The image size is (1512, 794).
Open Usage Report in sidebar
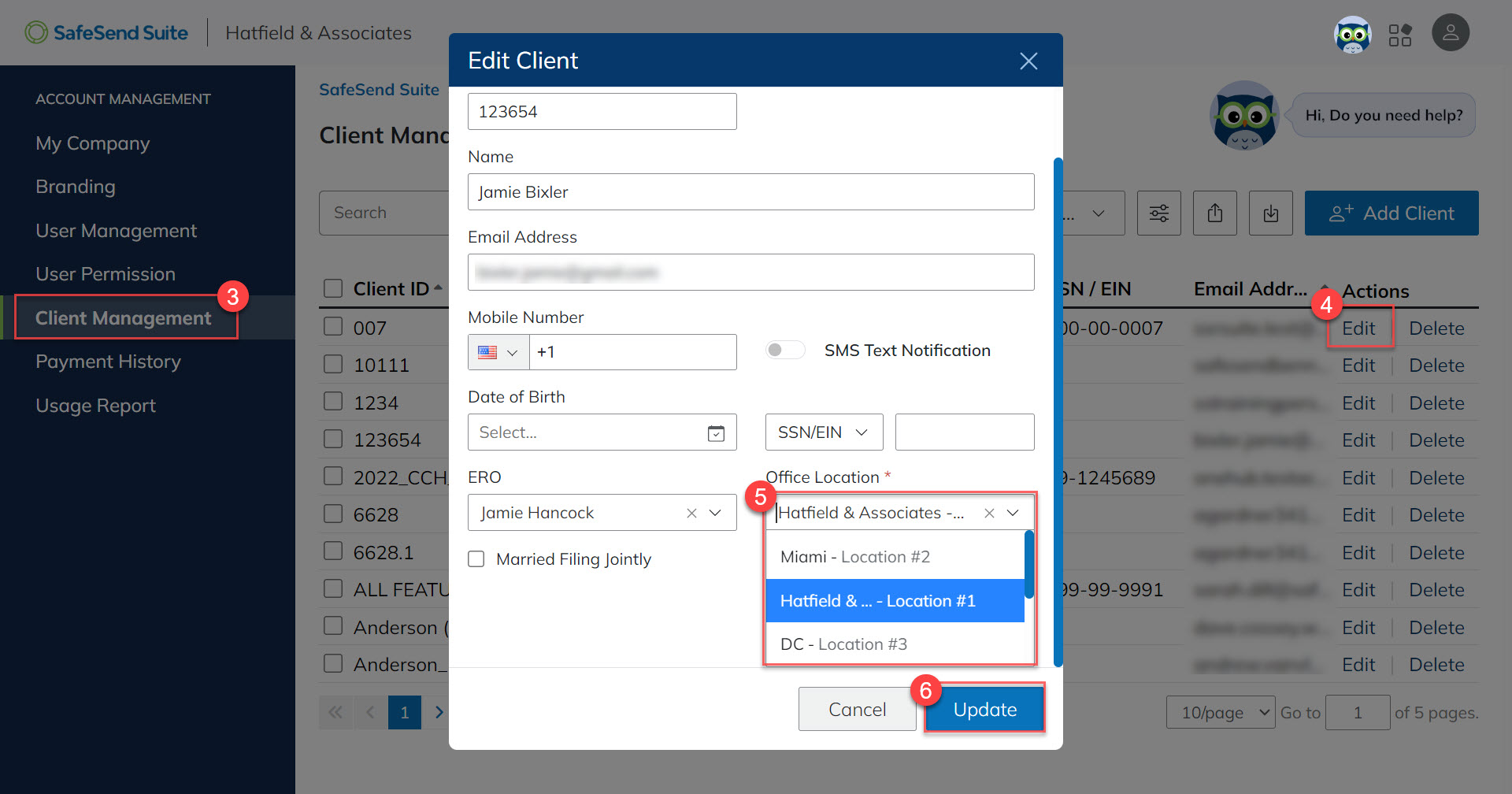click(96, 406)
